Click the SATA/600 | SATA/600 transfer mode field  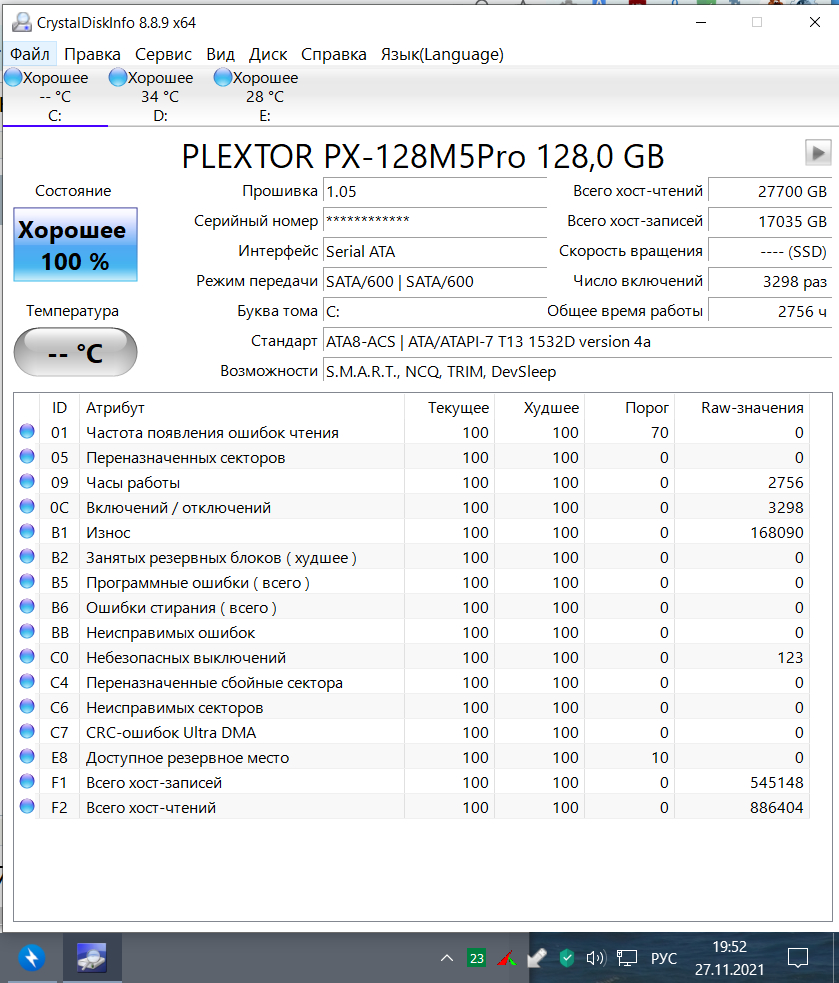(435, 282)
